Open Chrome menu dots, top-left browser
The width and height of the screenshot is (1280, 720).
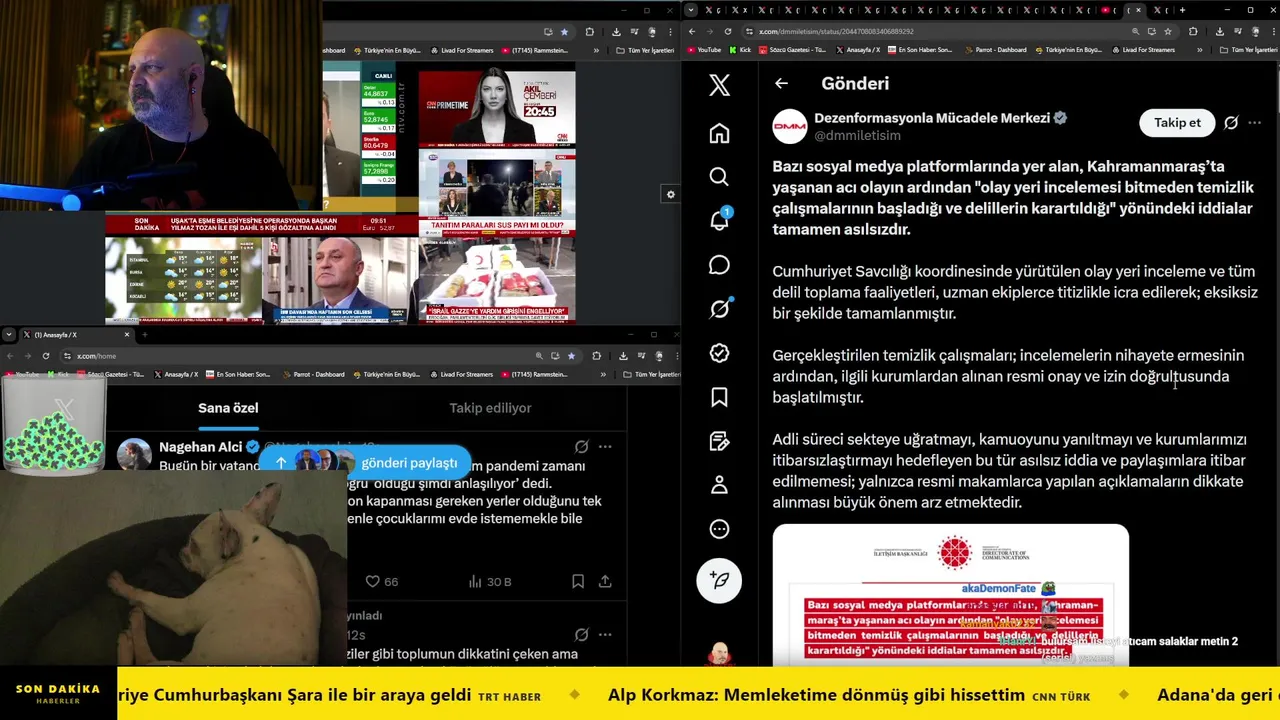pyautogui.click(x=669, y=31)
